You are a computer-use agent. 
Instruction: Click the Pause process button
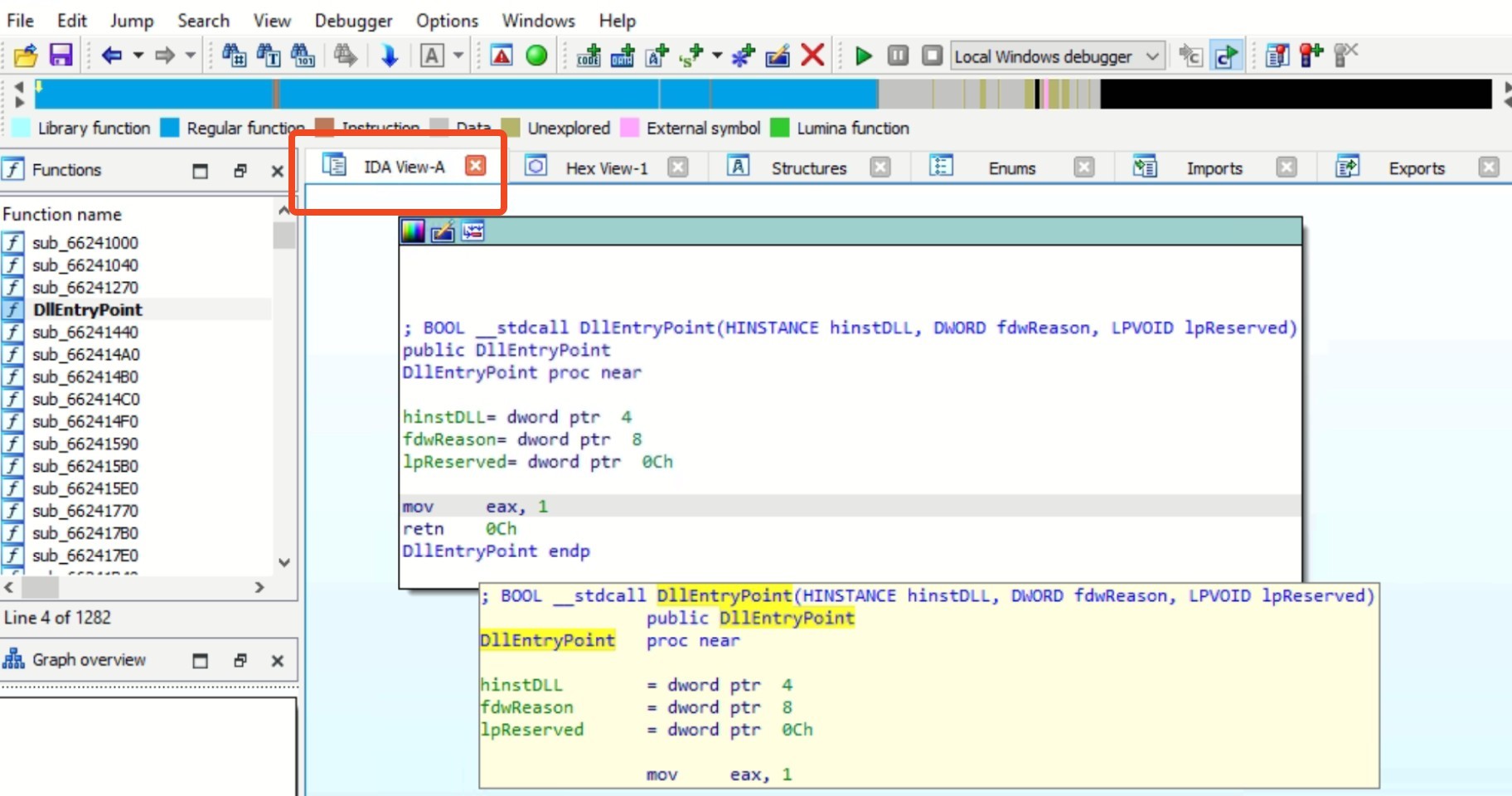898,56
